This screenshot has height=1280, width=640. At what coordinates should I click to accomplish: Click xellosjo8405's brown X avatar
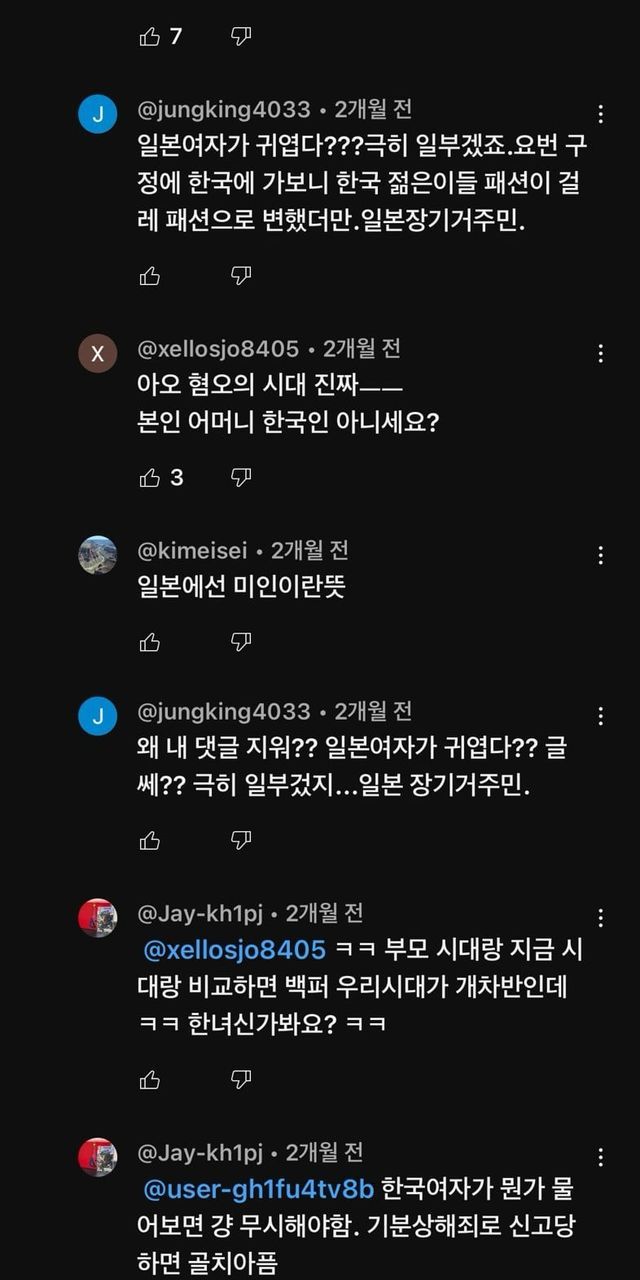98,353
